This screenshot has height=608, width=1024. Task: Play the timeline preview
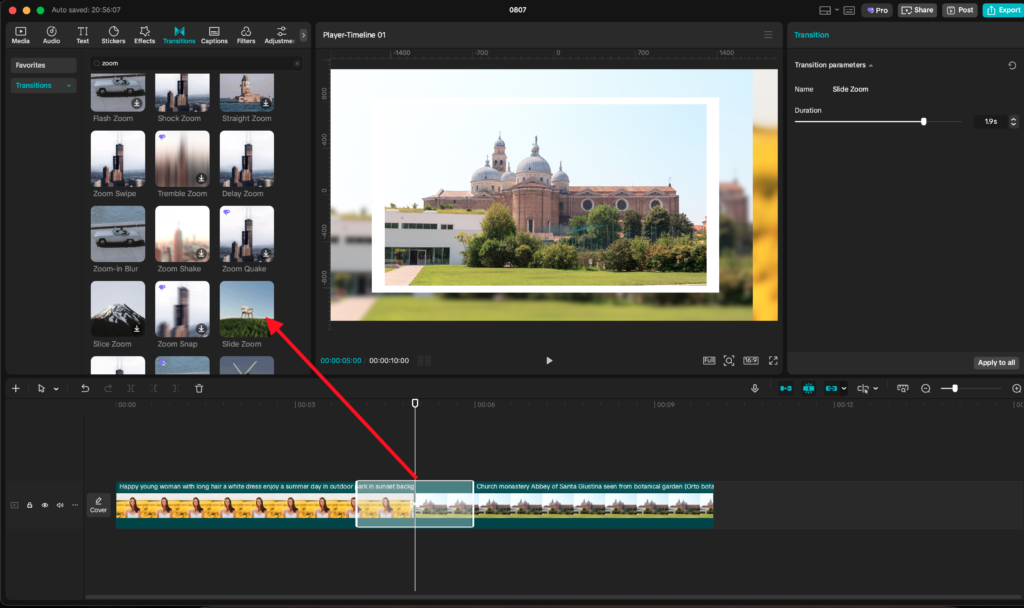tap(549, 360)
